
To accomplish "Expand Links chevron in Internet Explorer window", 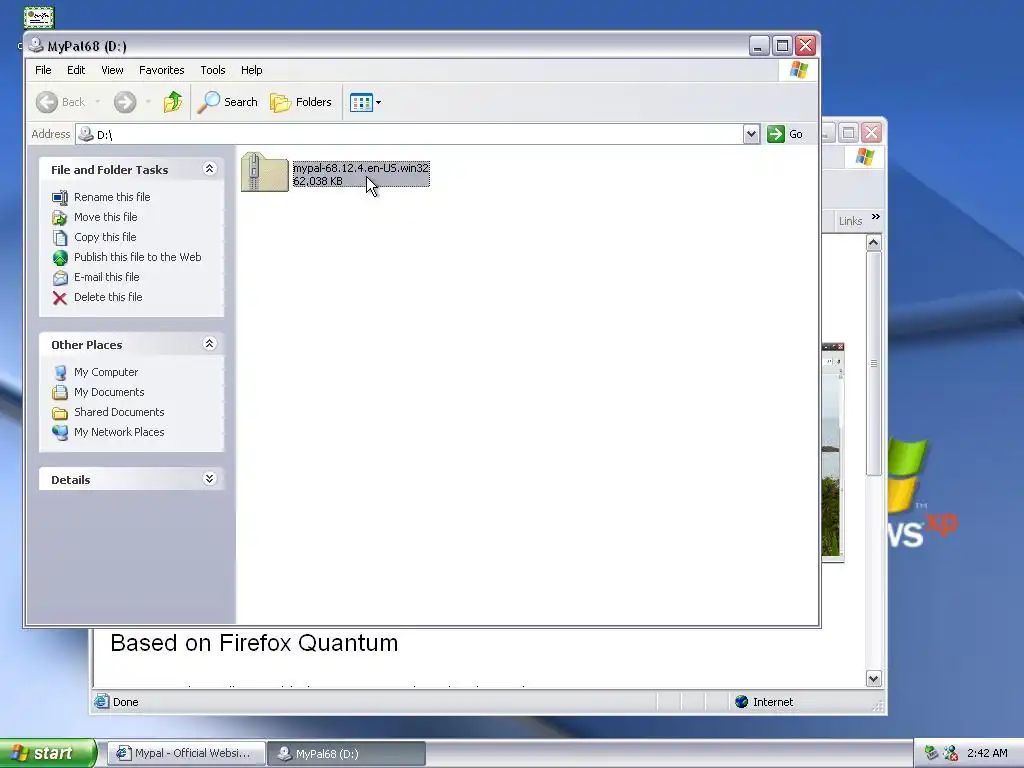I will tap(876, 217).
